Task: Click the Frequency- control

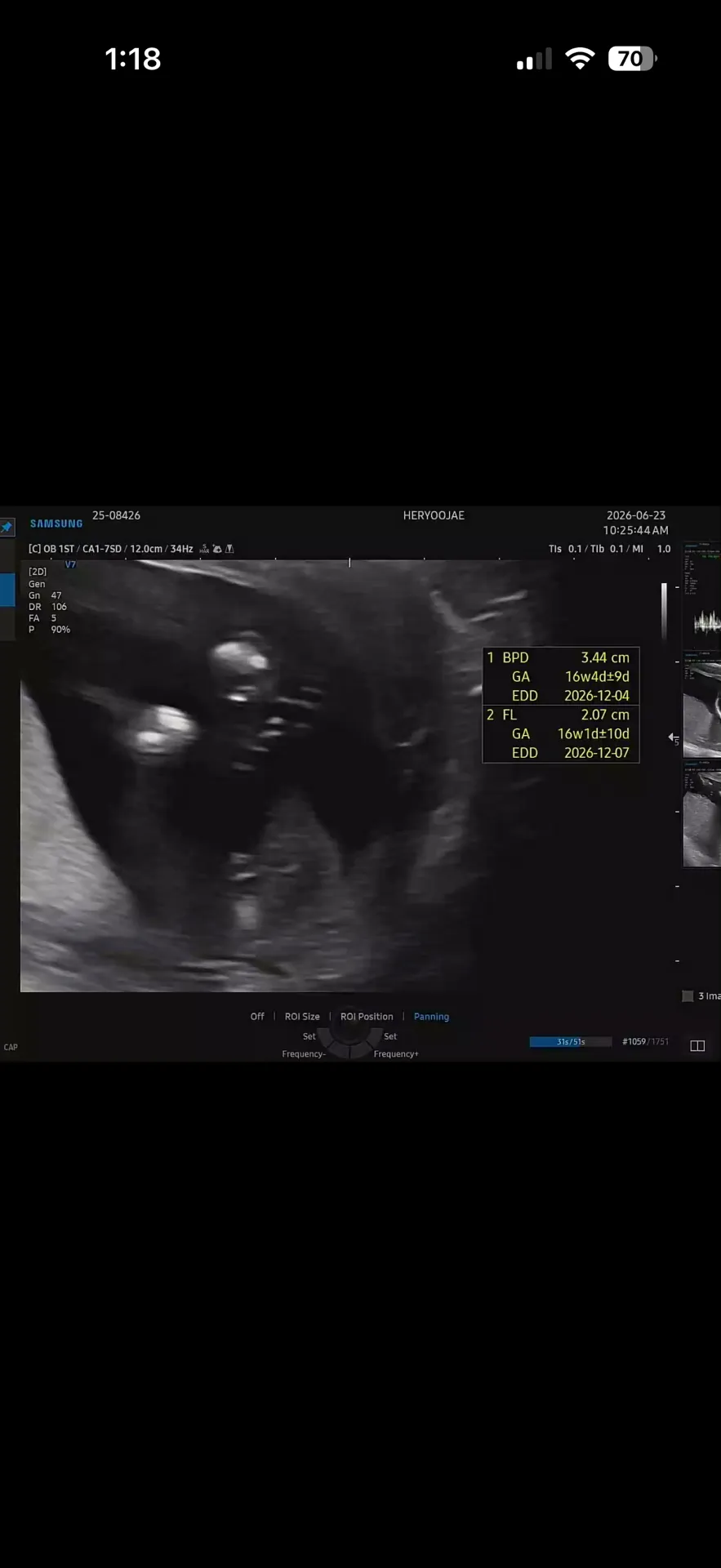Action: [x=304, y=1053]
